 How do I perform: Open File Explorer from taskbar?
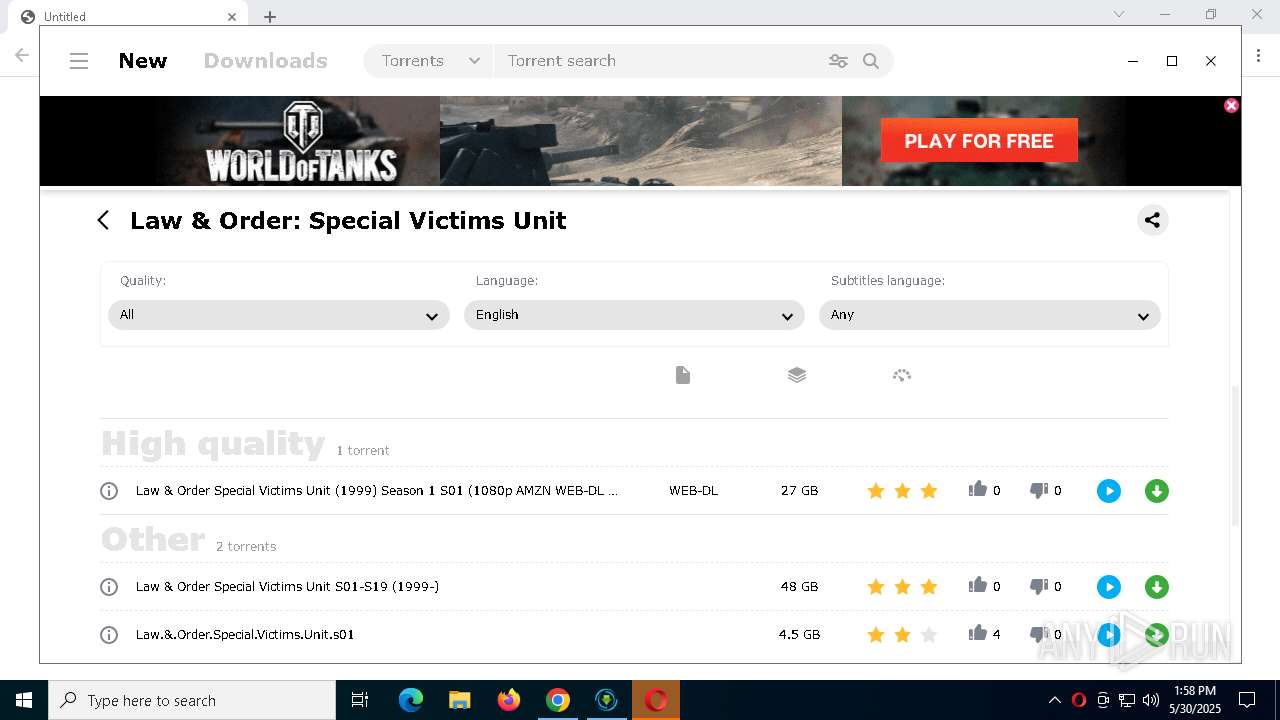click(459, 700)
